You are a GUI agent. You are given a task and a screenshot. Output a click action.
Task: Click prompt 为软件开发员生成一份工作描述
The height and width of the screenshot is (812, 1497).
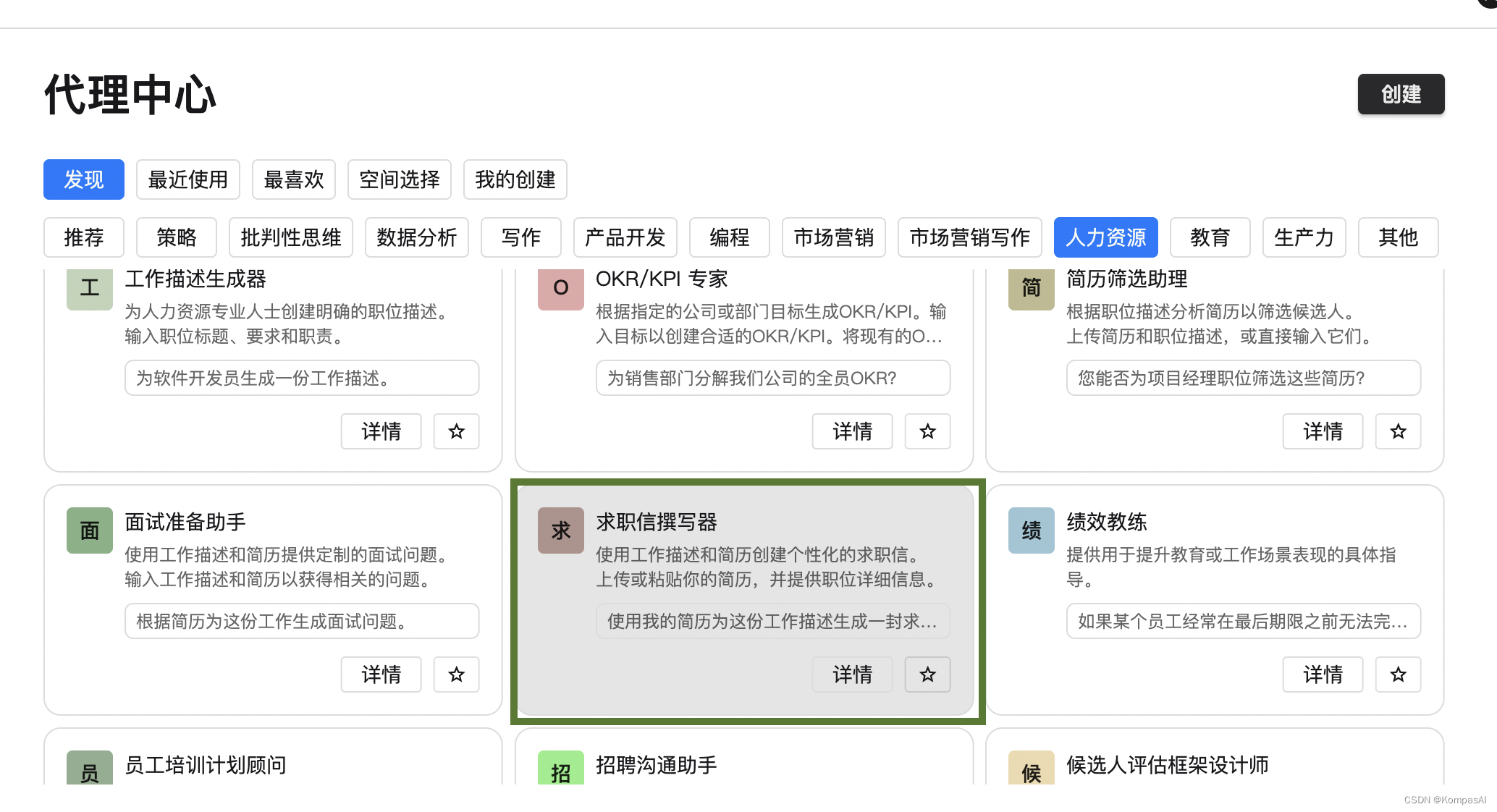point(302,378)
